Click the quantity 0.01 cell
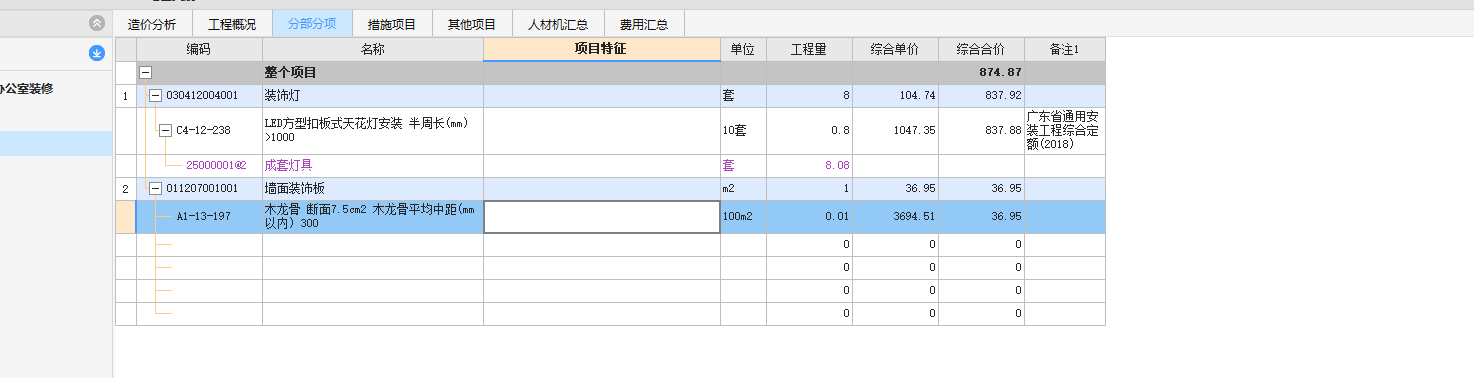Screen dimensions: 1474x378 809,217
